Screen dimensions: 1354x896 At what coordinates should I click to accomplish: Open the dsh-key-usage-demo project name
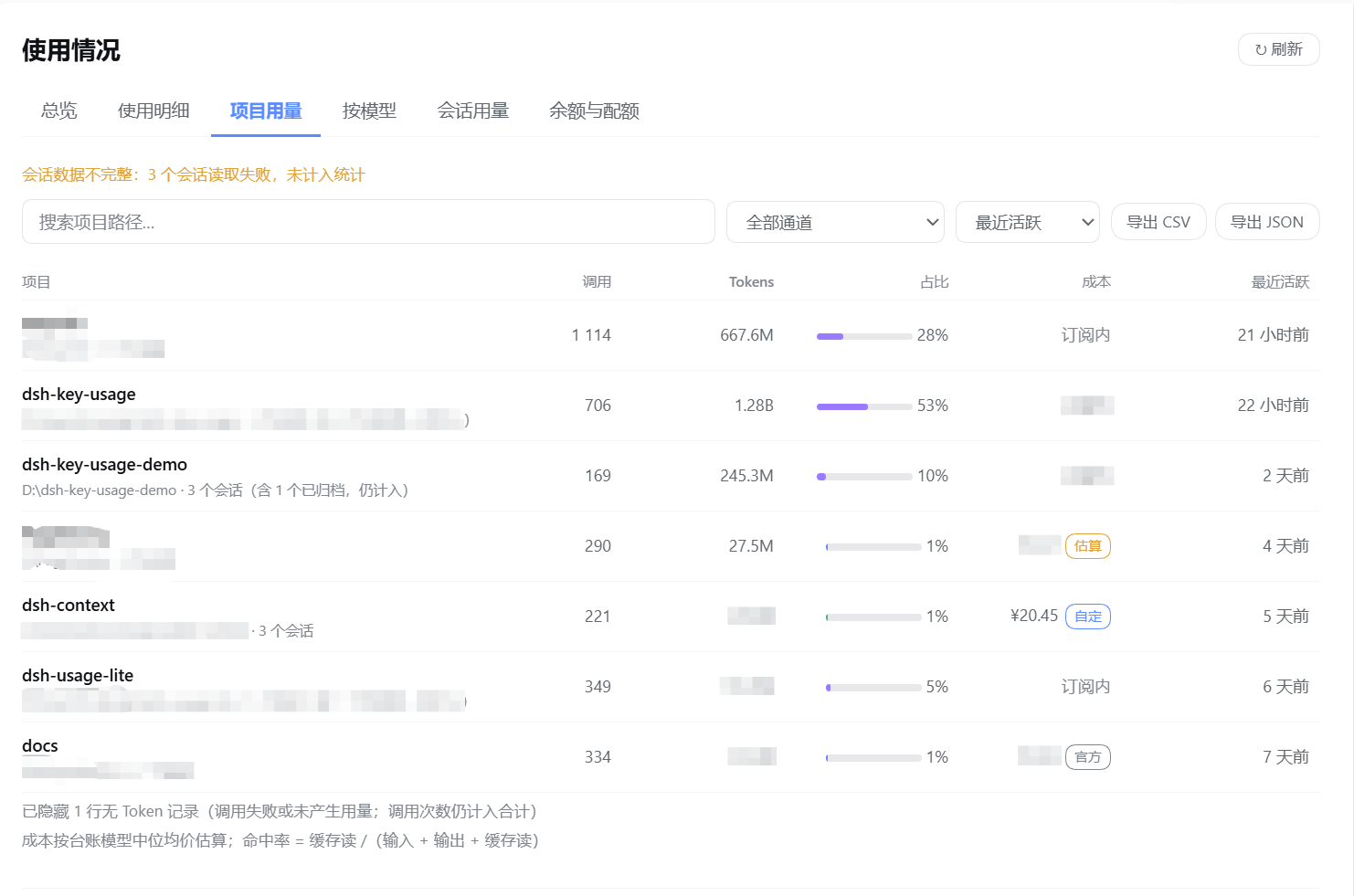[104, 465]
